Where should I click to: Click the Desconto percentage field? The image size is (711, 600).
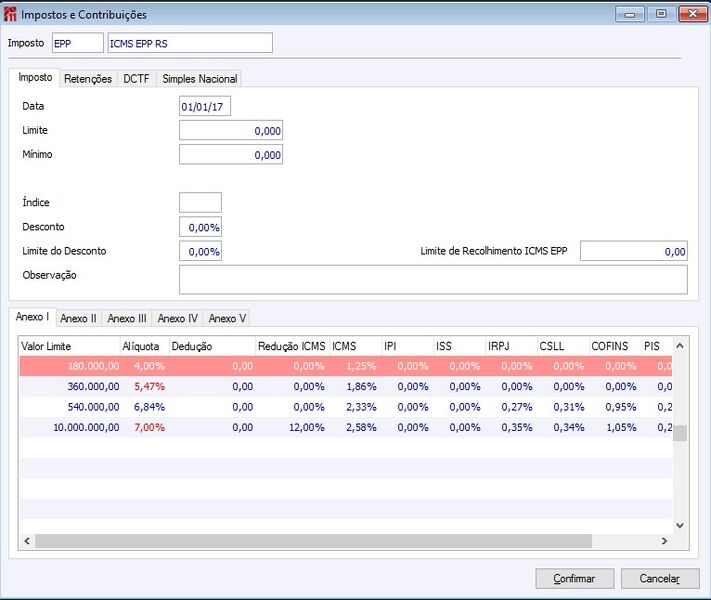[200, 227]
